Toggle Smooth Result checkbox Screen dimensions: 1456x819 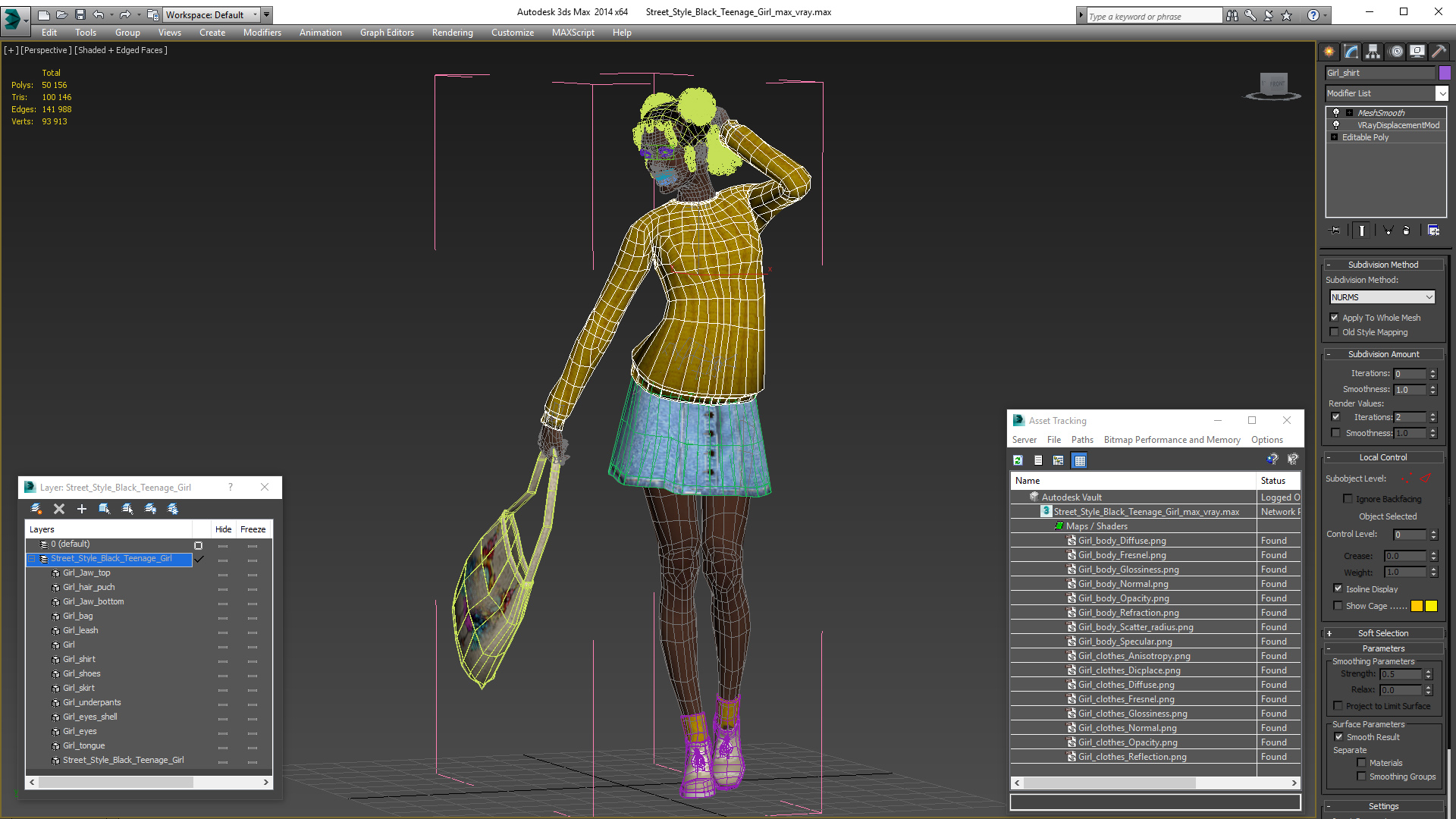pos(1338,737)
